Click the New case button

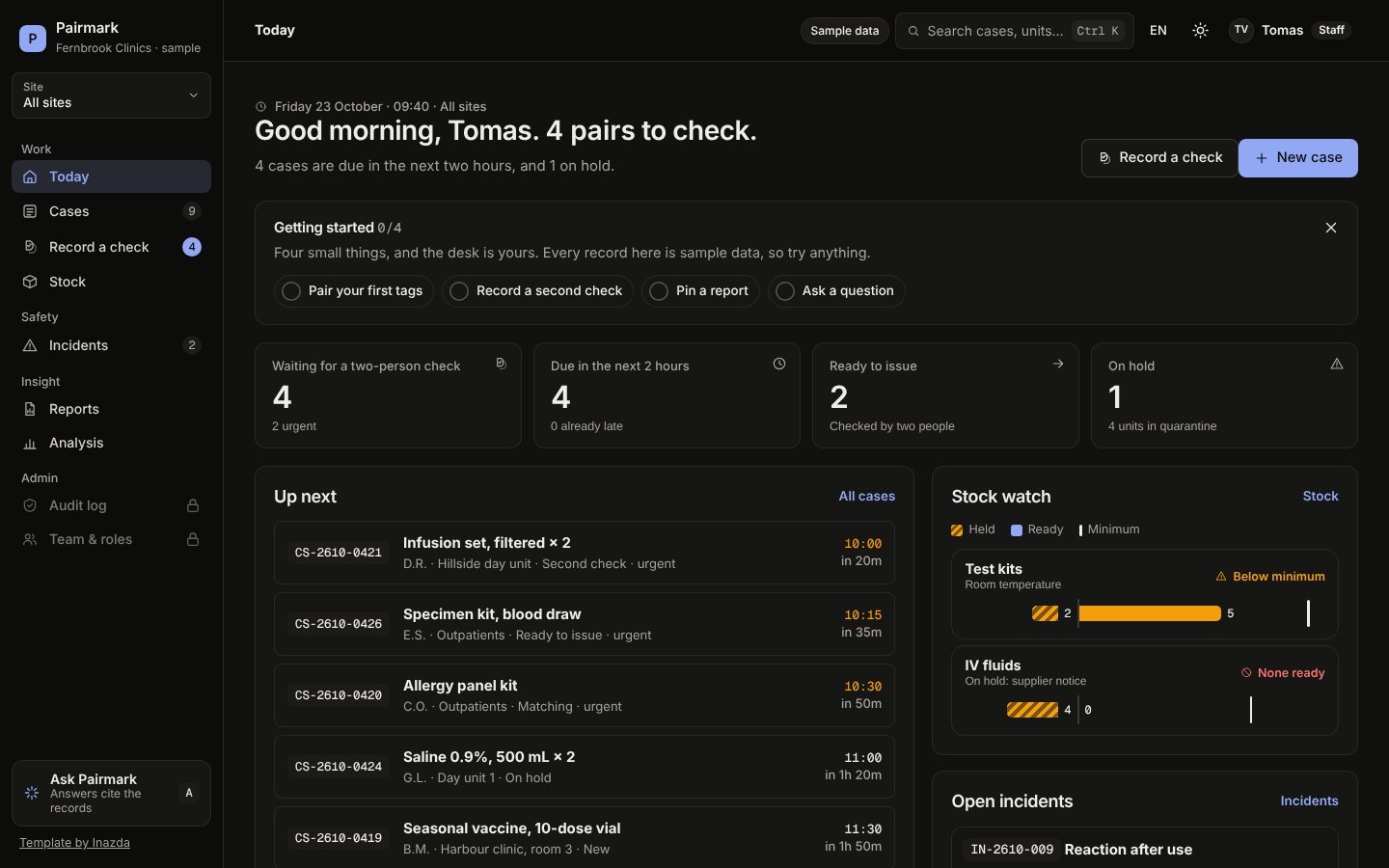pos(1298,158)
